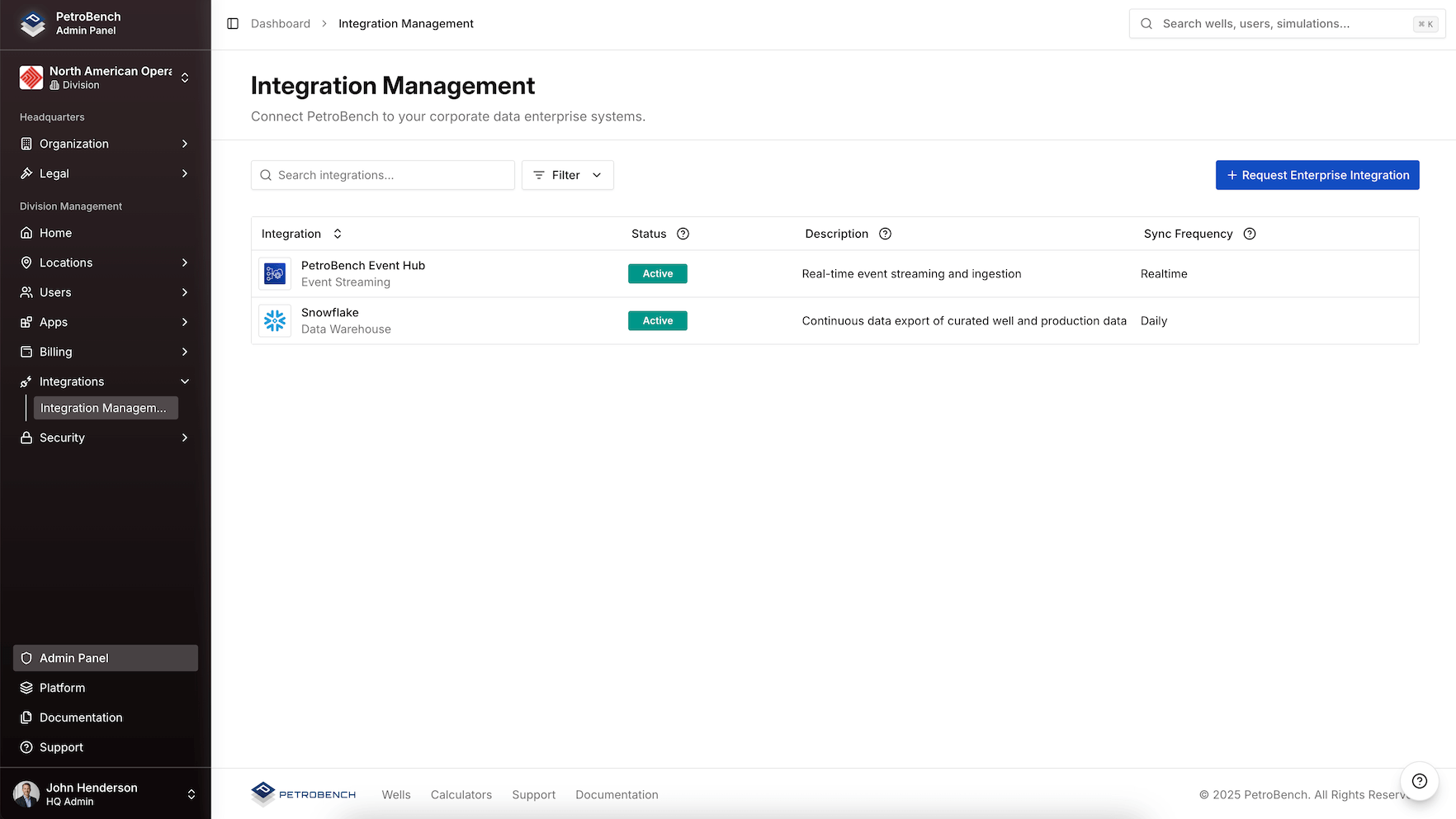Select the Organization building icon

(27, 144)
